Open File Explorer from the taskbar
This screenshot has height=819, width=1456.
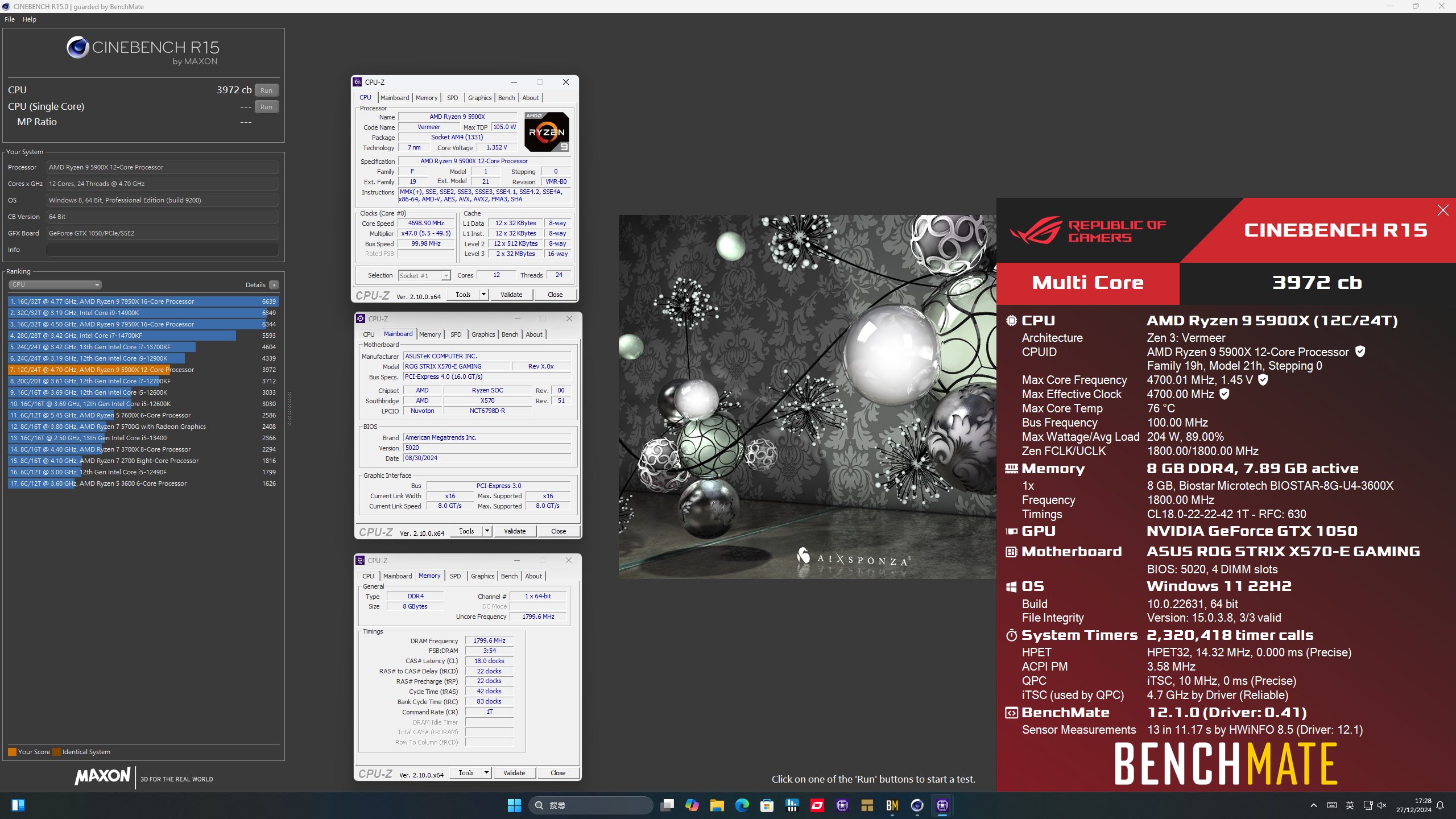click(717, 805)
